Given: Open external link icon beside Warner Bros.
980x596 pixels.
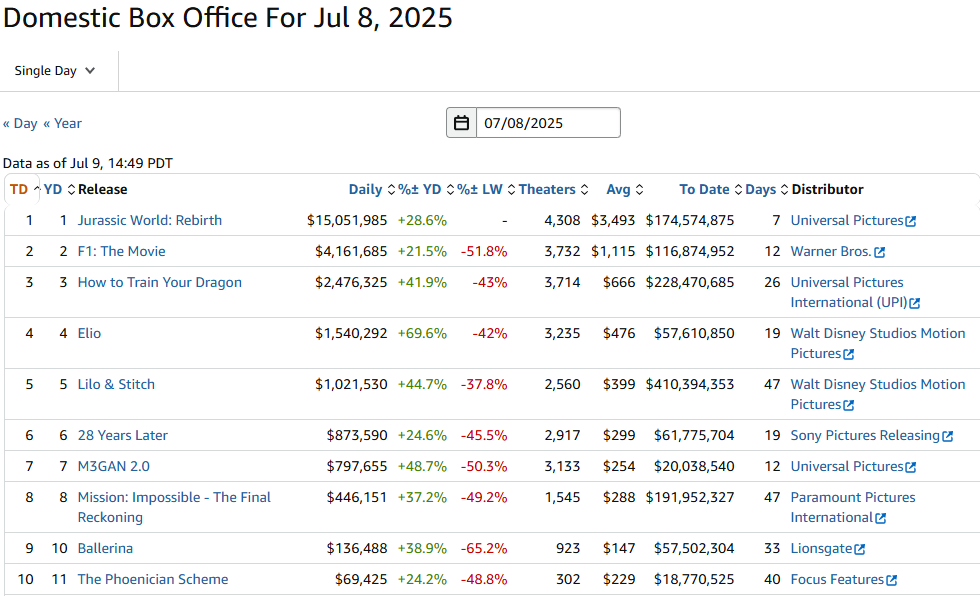Looking at the screenshot, I should tap(879, 252).
